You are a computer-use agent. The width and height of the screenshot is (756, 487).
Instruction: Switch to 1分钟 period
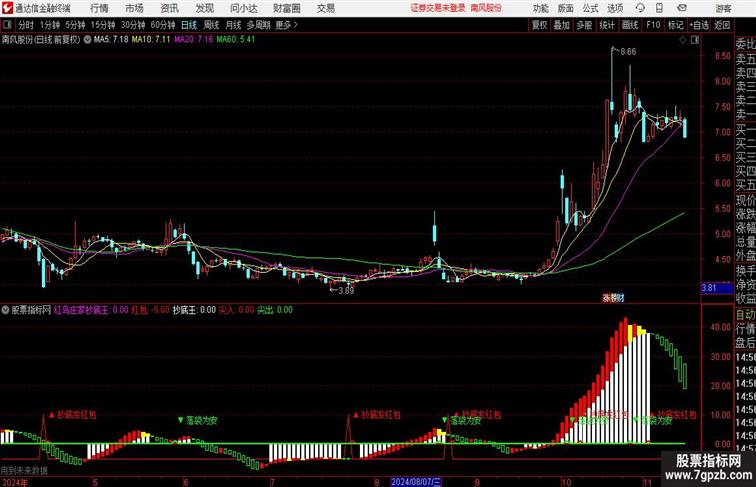[x=50, y=25]
